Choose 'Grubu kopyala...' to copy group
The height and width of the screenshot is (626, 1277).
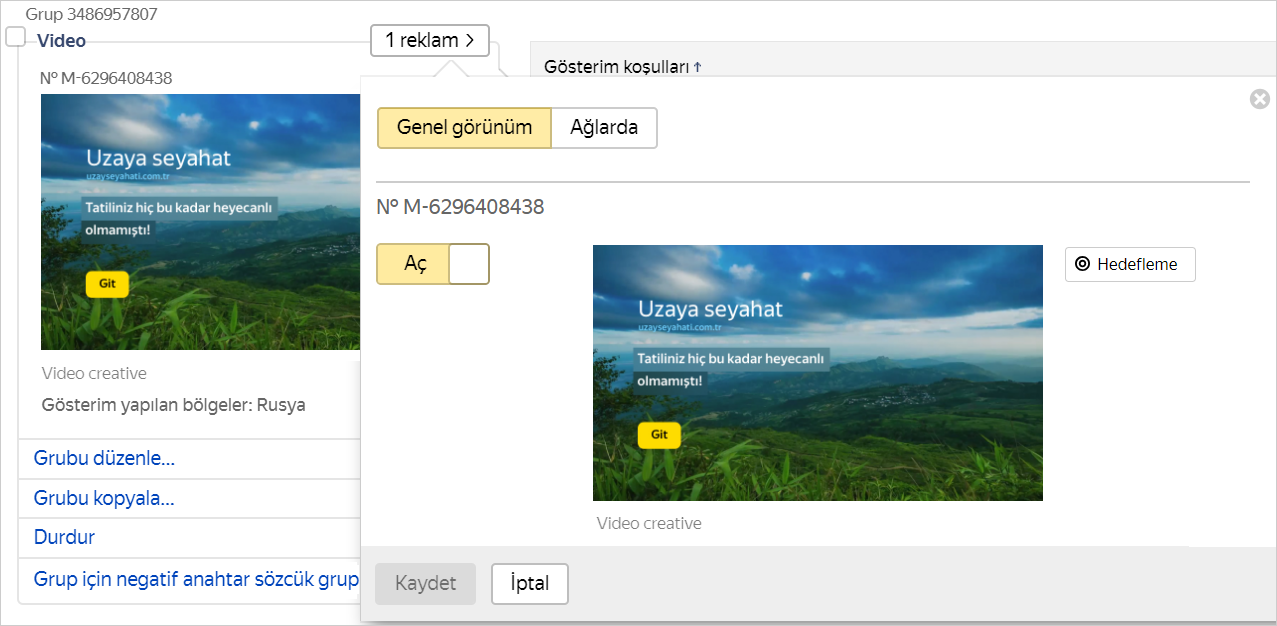(x=104, y=498)
